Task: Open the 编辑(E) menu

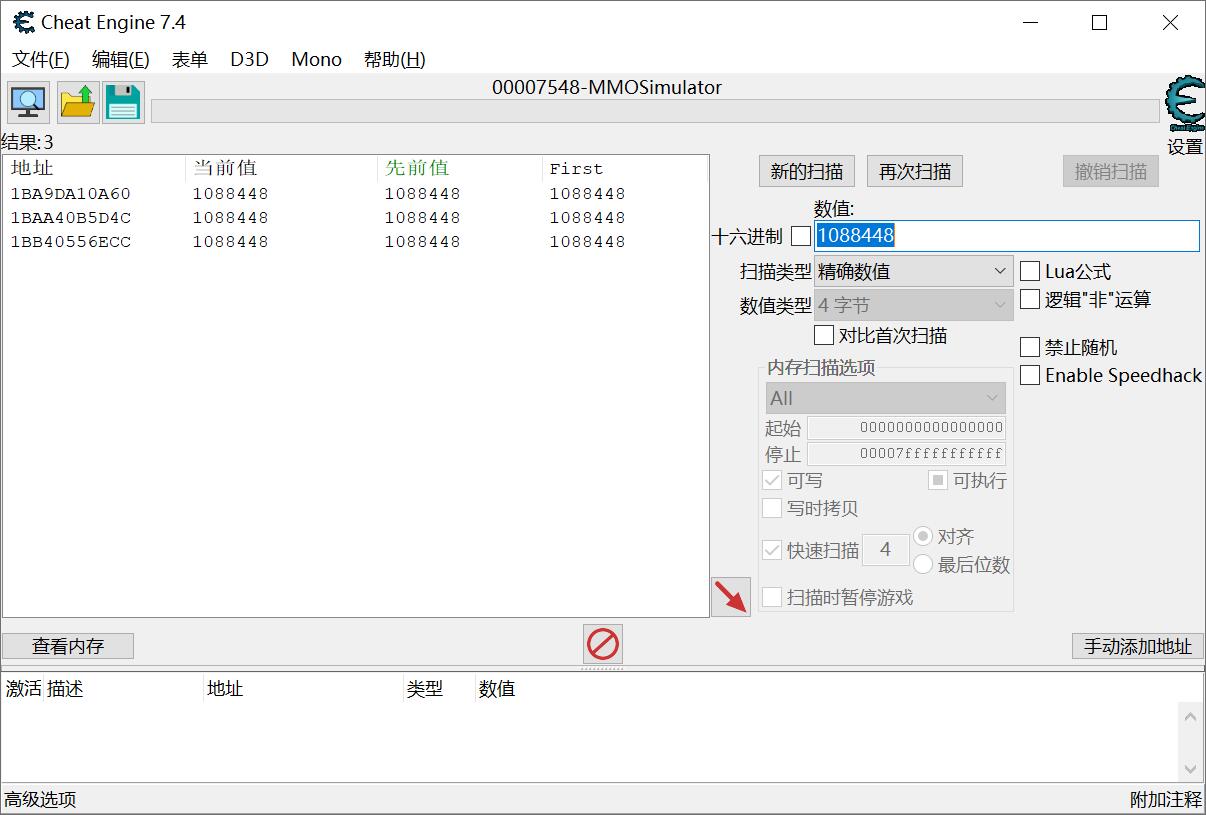Action: [121, 59]
